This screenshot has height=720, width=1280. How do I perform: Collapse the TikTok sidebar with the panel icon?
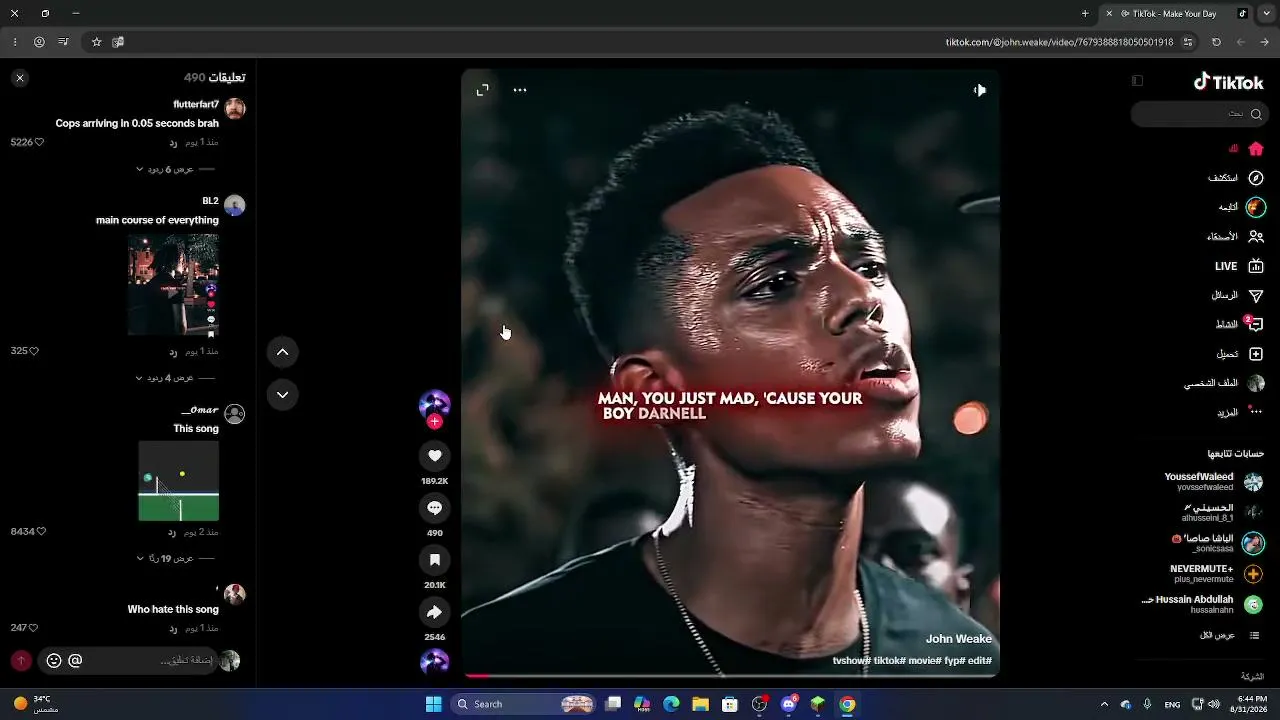(1137, 81)
